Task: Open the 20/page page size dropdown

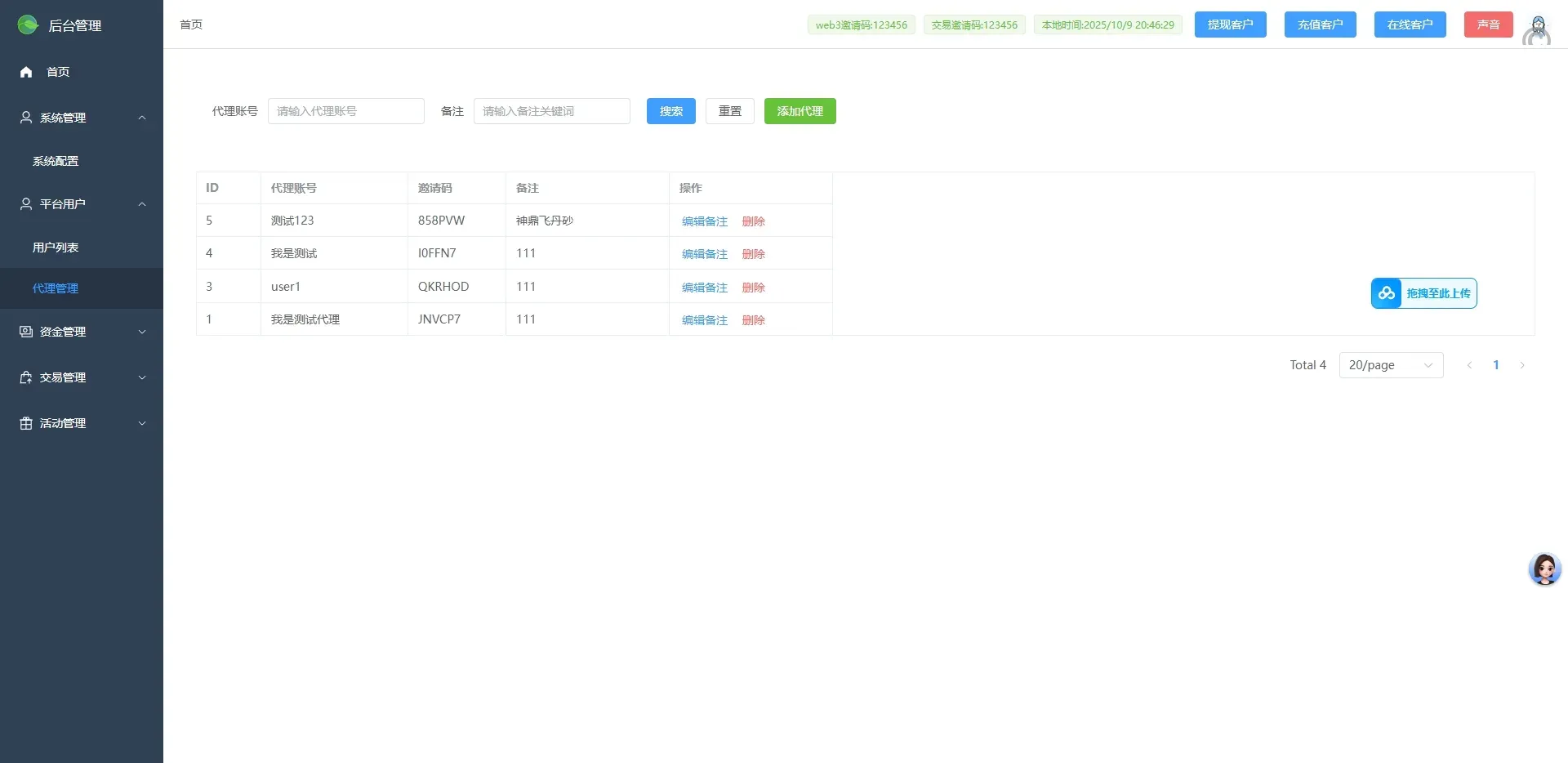Action: (x=1391, y=365)
